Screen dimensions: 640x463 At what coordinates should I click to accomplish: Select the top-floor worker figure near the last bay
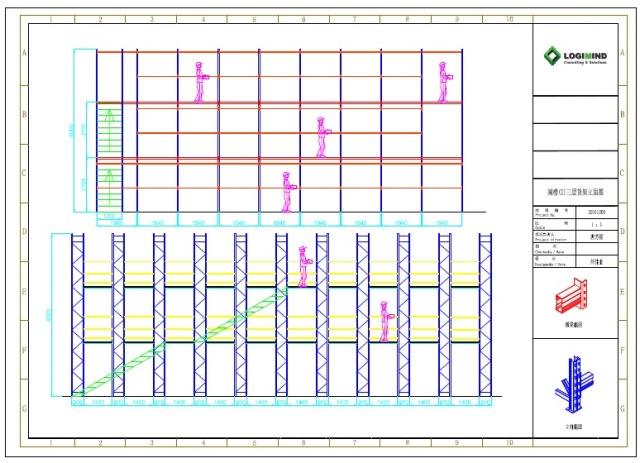pos(444,82)
